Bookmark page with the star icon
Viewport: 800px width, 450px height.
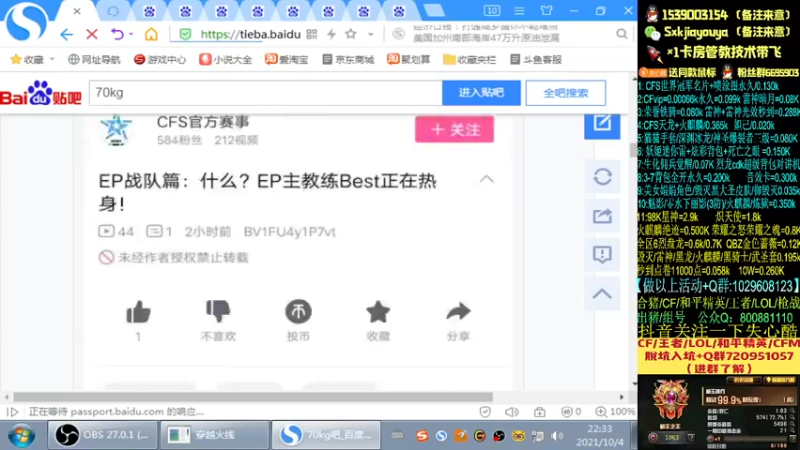coord(351,34)
